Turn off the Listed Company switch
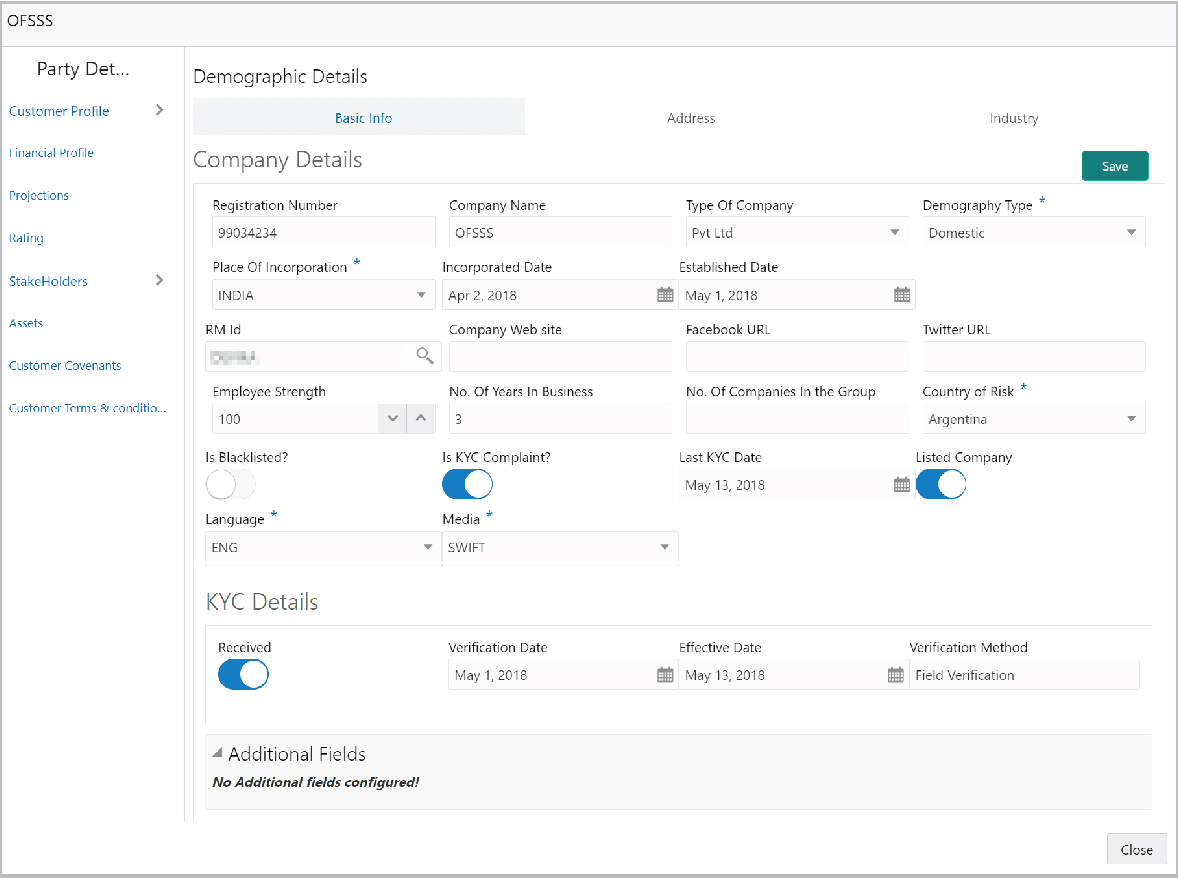 940,484
